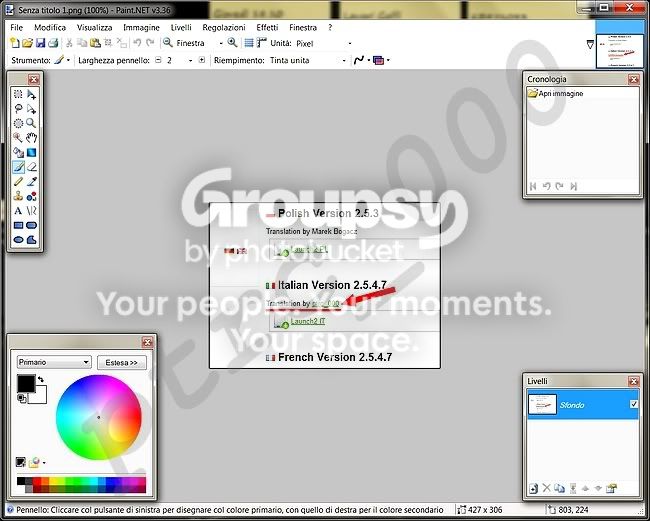Open layer properties in Livelli panel
This screenshot has width=650, height=521.
(x=611, y=489)
